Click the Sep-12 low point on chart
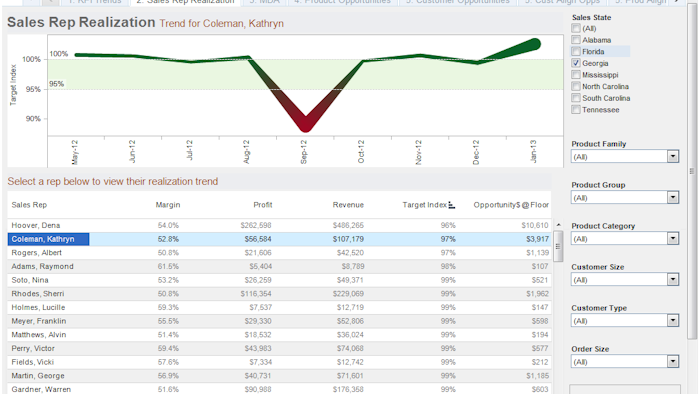The width and height of the screenshot is (700, 394). coord(305,125)
